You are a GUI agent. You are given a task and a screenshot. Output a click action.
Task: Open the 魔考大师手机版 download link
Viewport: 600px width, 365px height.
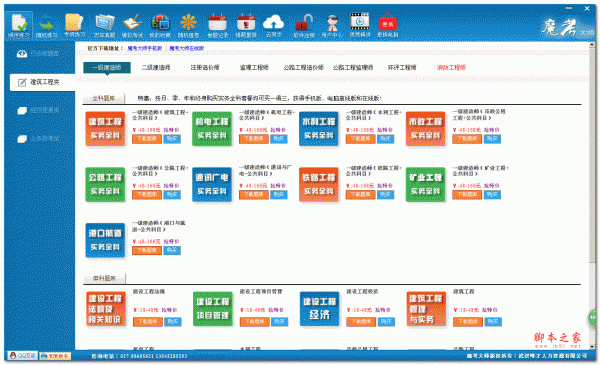click(145, 48)
